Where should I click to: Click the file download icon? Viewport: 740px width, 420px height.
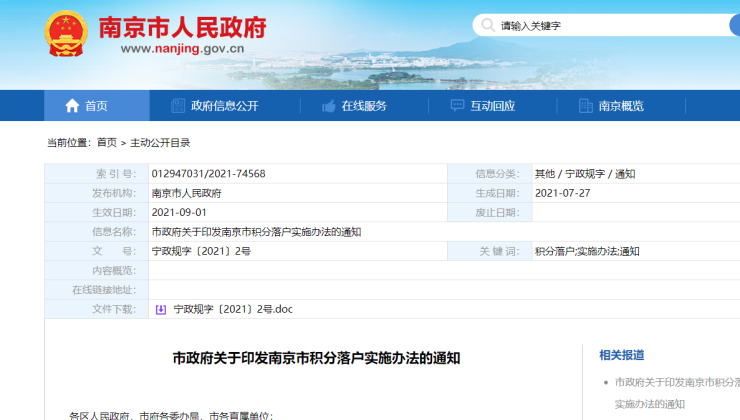(x=160, y=310)
